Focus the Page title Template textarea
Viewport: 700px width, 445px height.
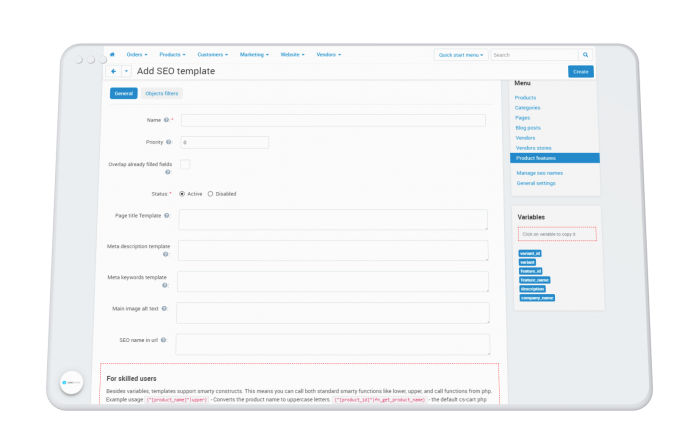(x=333, y=220)
